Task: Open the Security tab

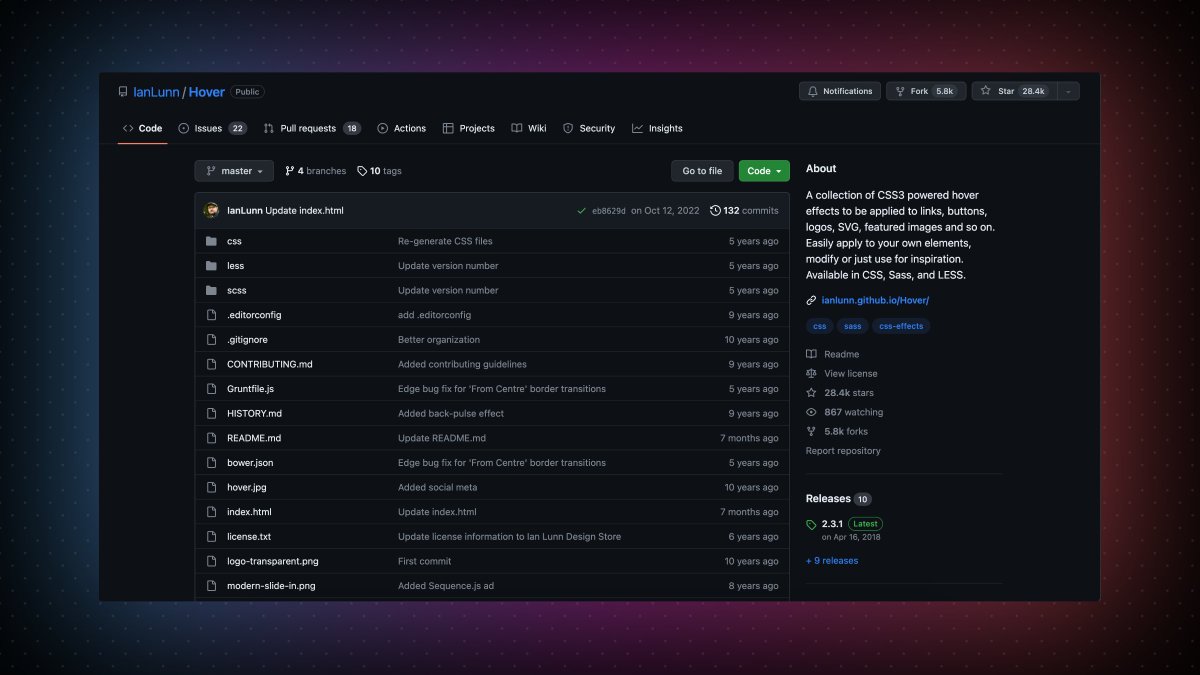Action: click(x=589, y=128)
